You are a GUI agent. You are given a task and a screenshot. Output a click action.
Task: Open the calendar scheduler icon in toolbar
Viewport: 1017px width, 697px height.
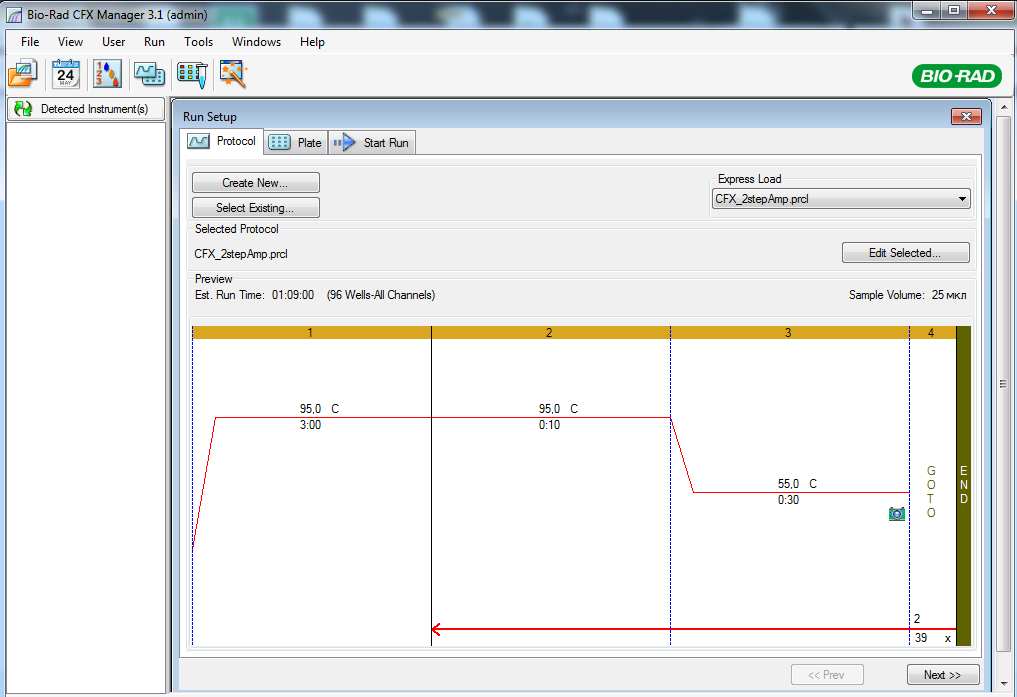[66, 73]
